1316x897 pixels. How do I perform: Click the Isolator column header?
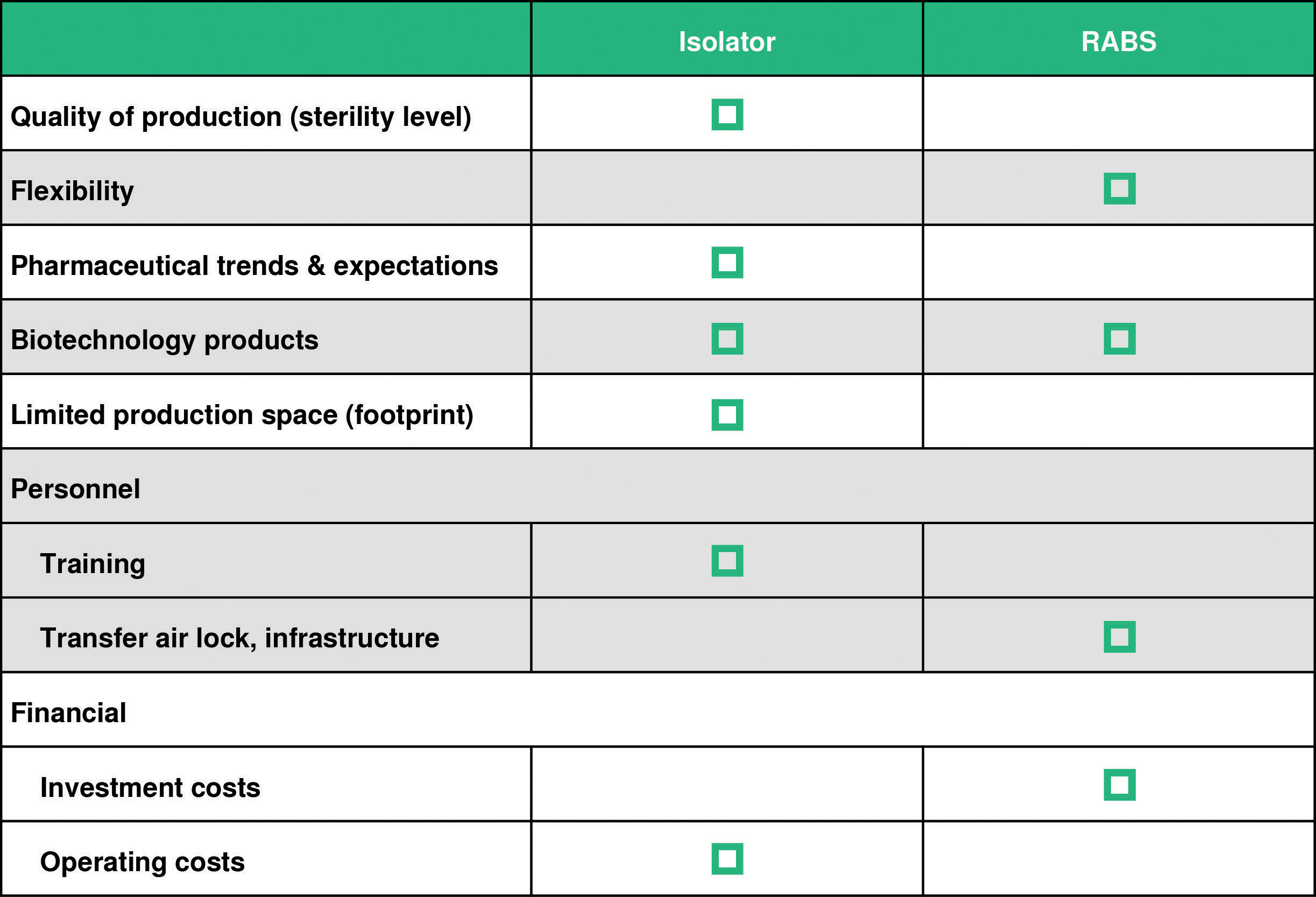(727, 41)
